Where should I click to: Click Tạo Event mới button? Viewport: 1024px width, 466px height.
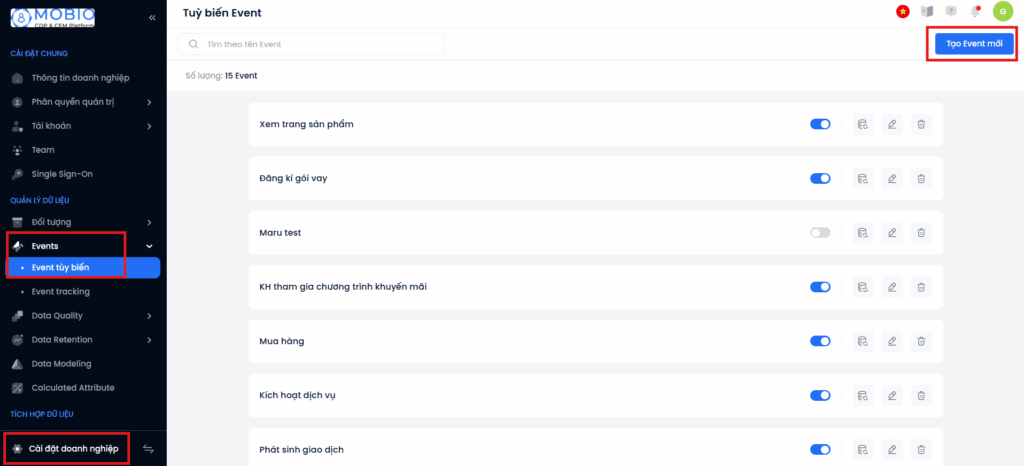pyautogui.click(x=974, y=43)
